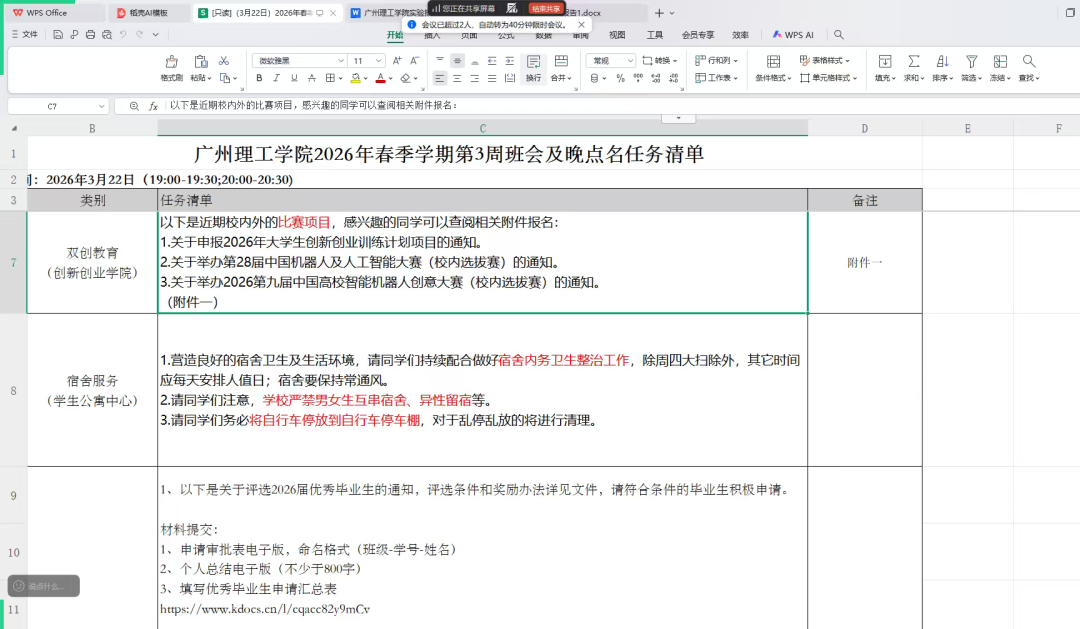Open the 视图 (View) ribbon tab

point(617,35)
